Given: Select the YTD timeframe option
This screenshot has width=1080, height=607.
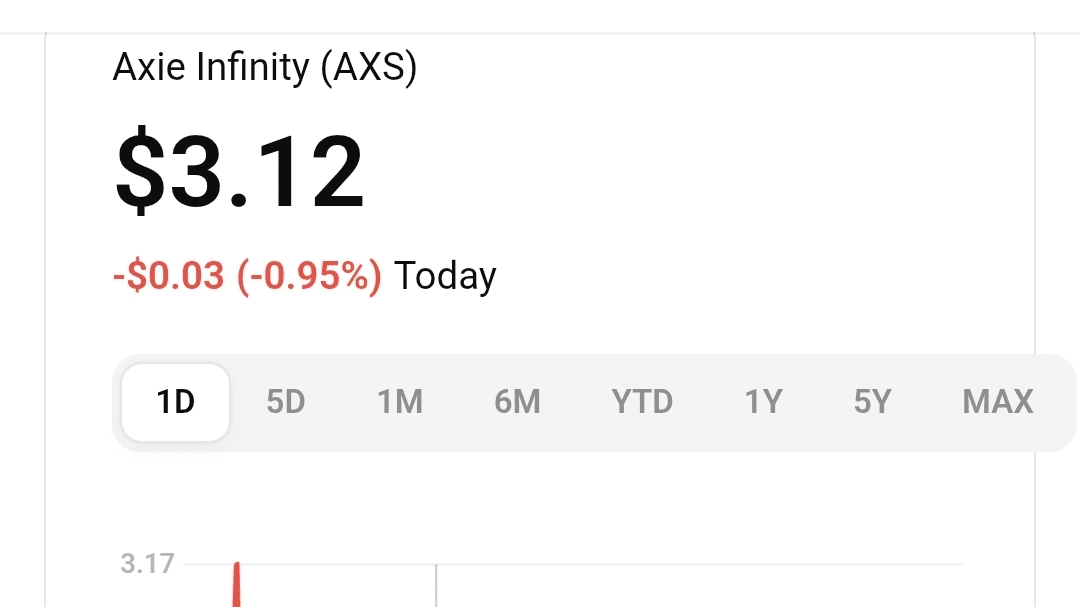Looking at the screenshot, I should click(x=642, y=401).
